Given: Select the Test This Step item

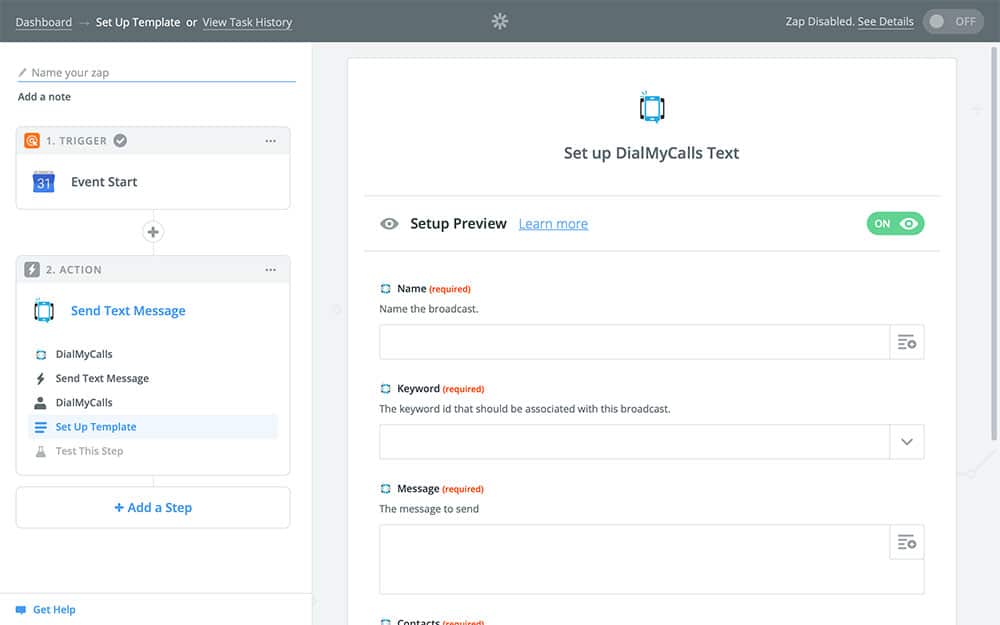Looking at the screenshot, I should click(x=89, y=451).
